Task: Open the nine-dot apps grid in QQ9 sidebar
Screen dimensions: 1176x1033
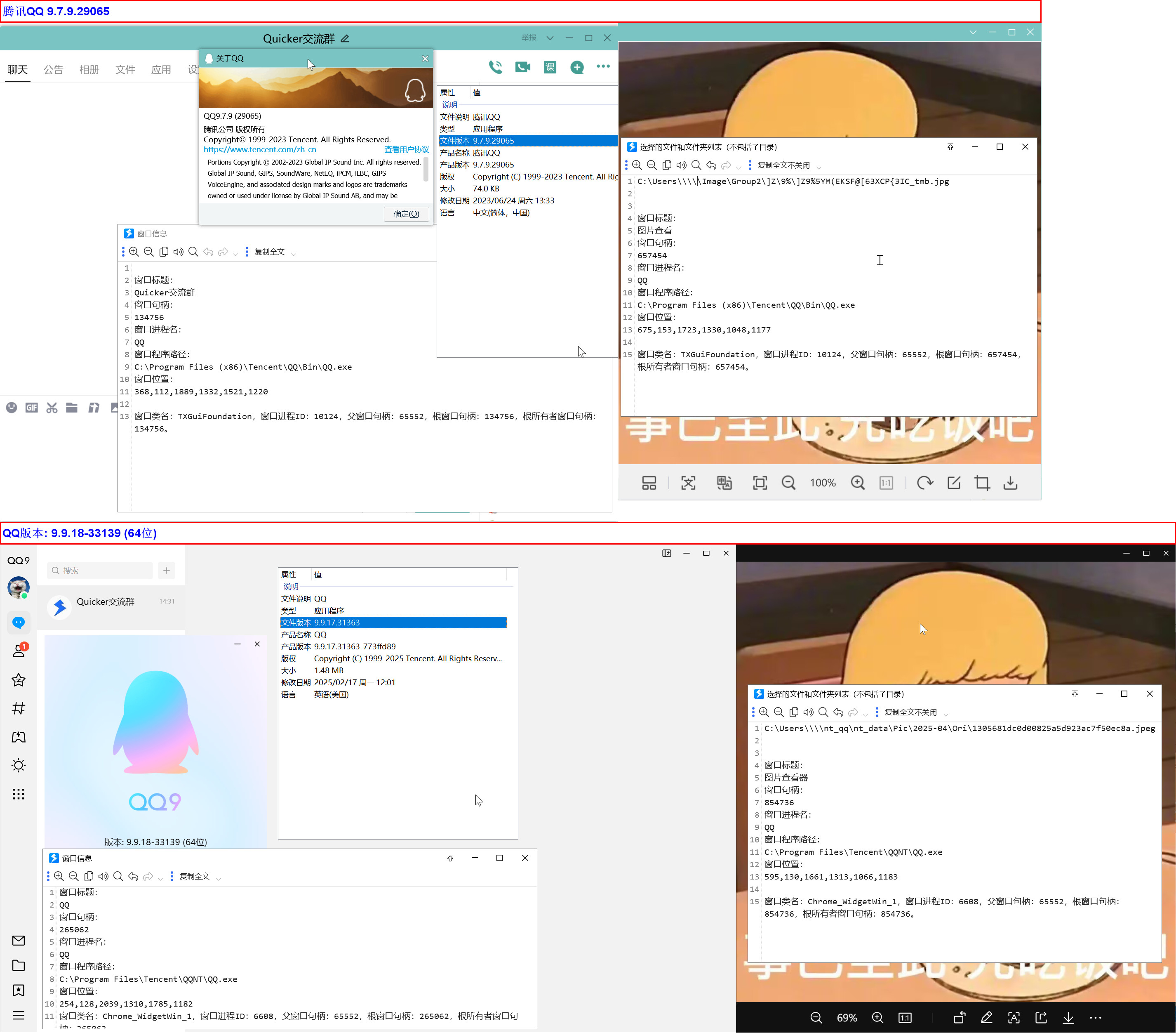Action: point(19,794)
